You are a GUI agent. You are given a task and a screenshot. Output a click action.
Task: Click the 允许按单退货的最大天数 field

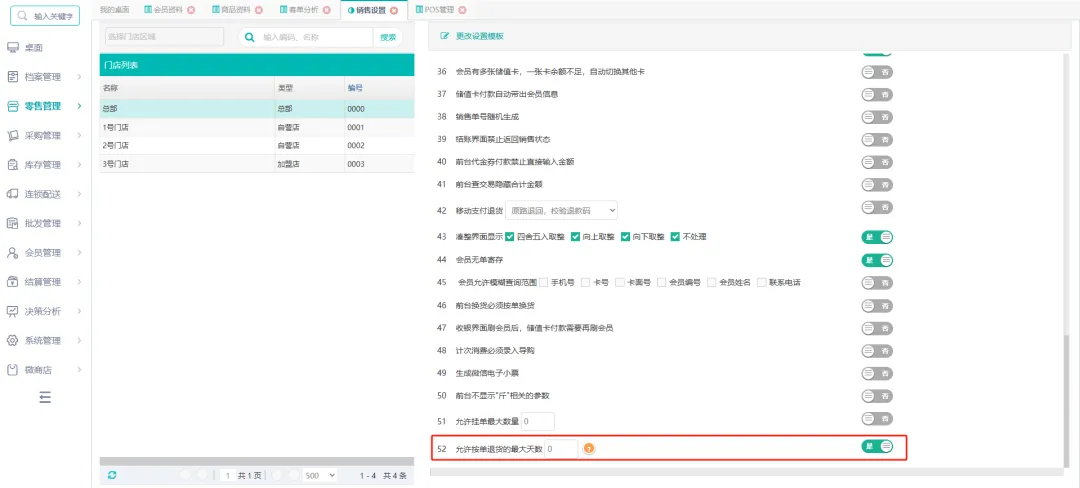pyautogui.click(x=561, y=449)
